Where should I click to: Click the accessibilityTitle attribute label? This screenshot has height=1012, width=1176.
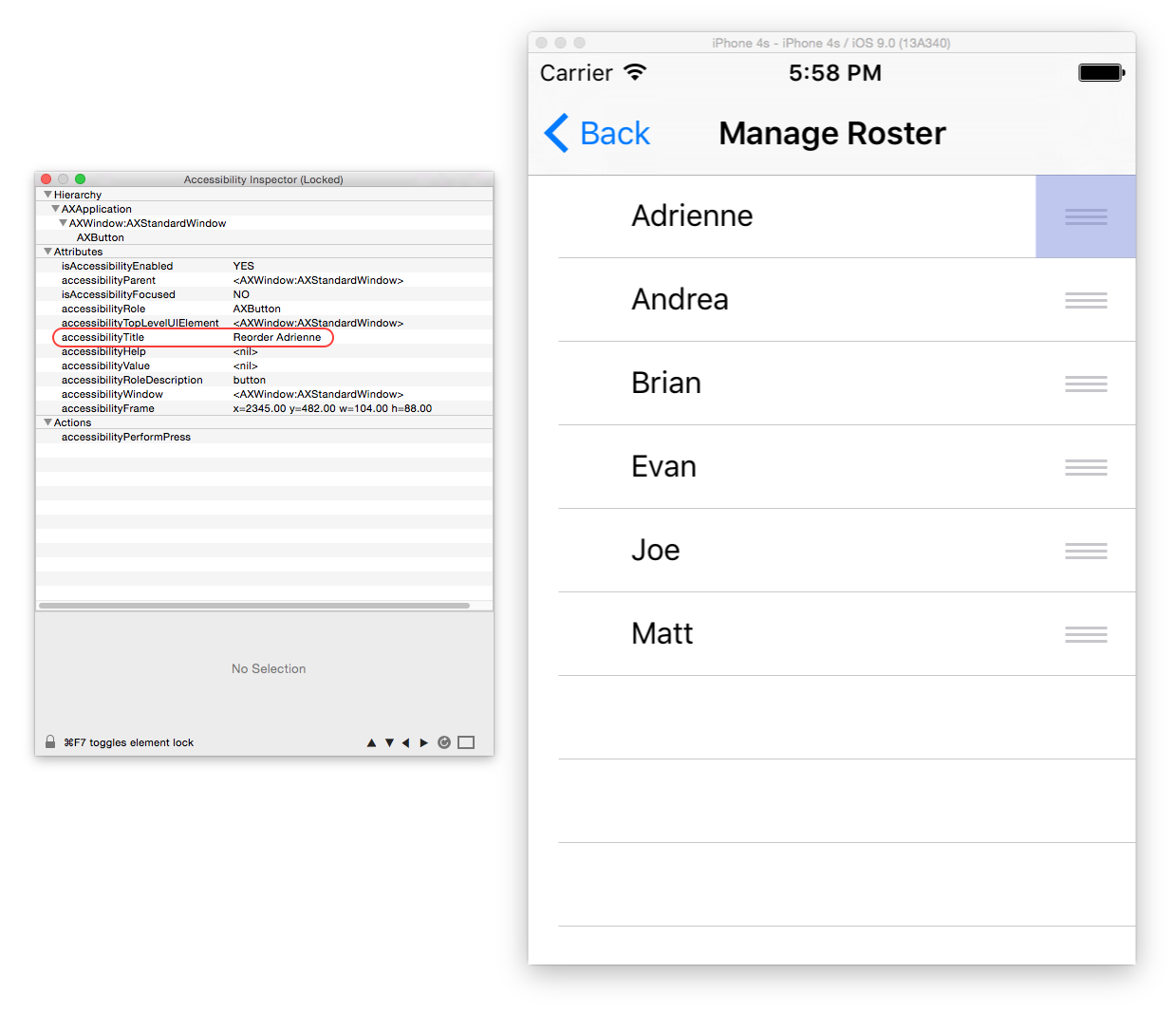103,337
